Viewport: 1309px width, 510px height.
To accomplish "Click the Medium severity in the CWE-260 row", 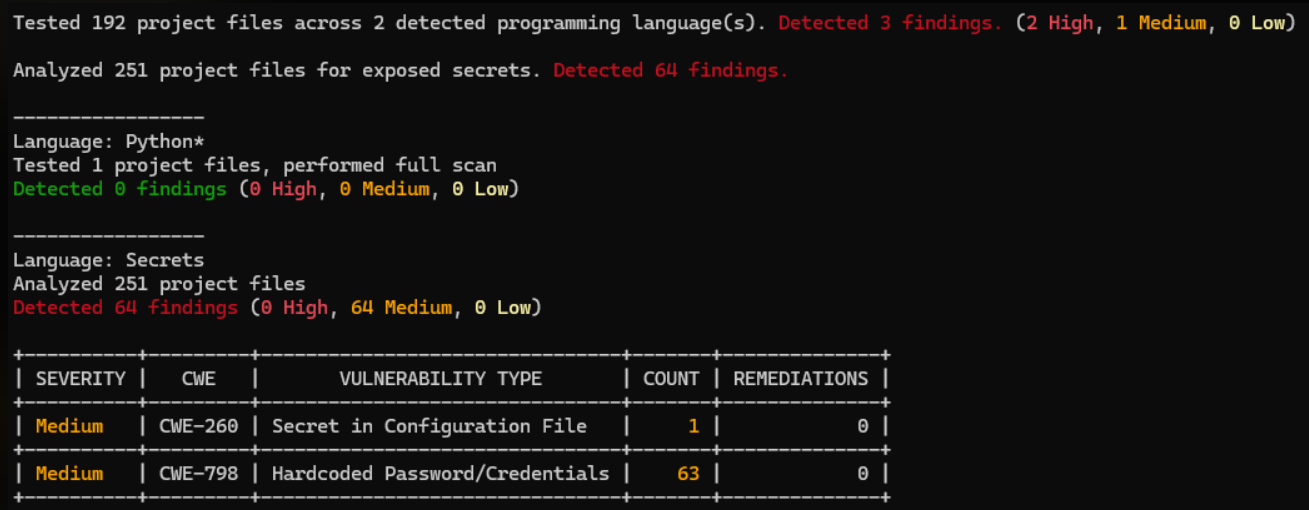I will coord(69,426).
